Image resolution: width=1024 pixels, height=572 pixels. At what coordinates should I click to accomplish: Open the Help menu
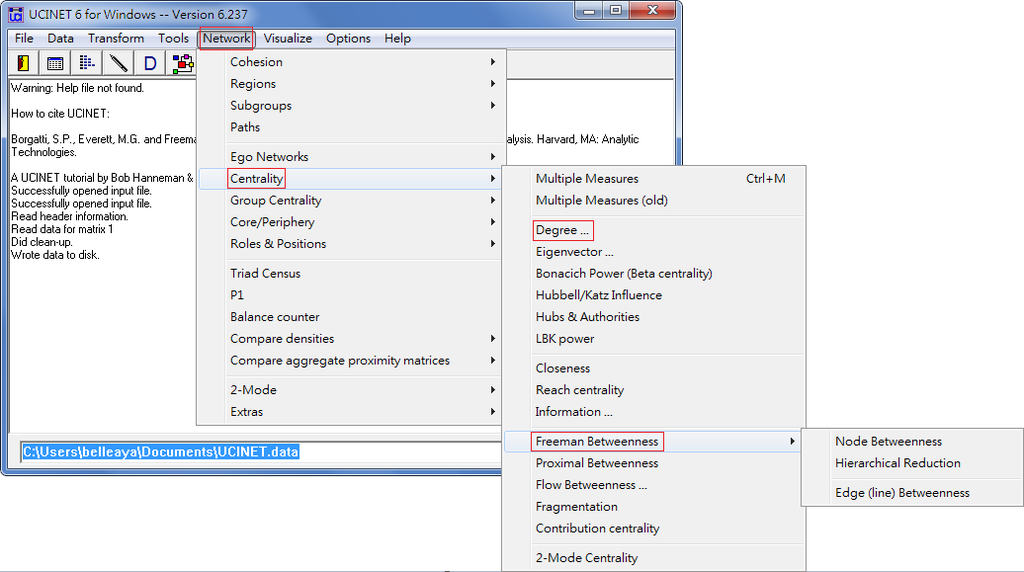[398, 39]
